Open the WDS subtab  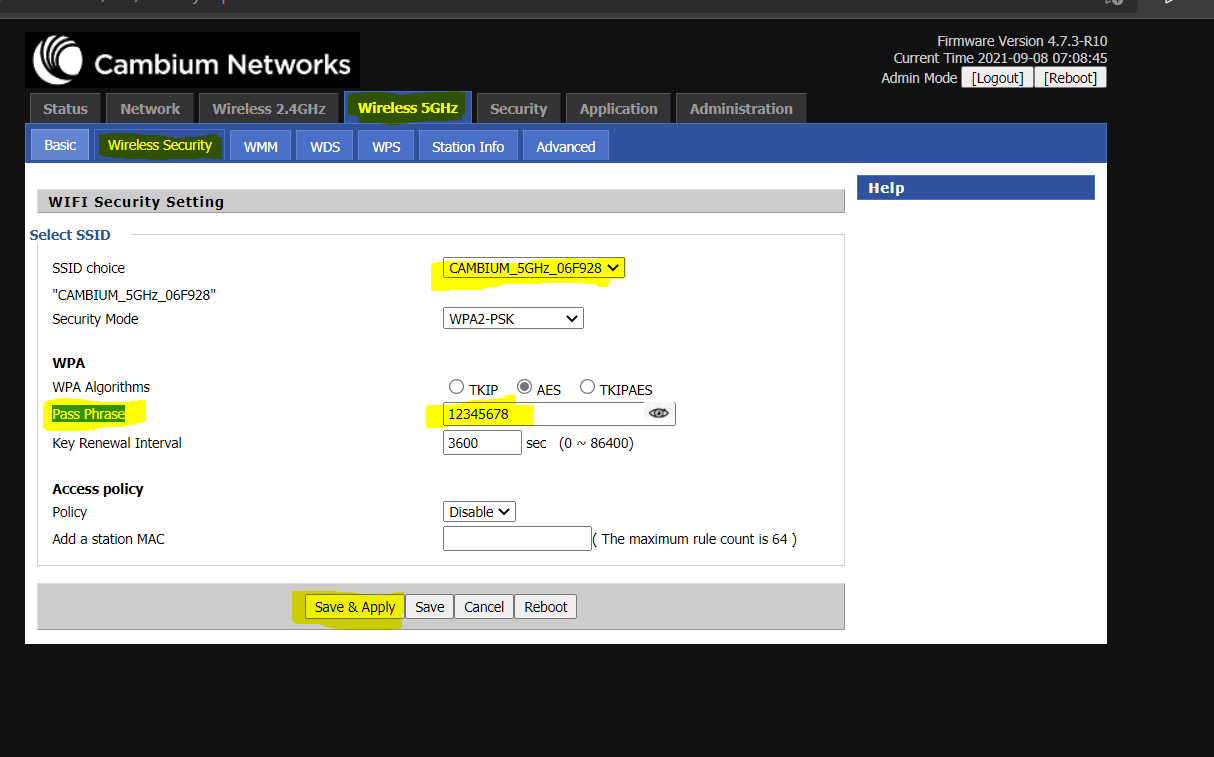point(325,147)
